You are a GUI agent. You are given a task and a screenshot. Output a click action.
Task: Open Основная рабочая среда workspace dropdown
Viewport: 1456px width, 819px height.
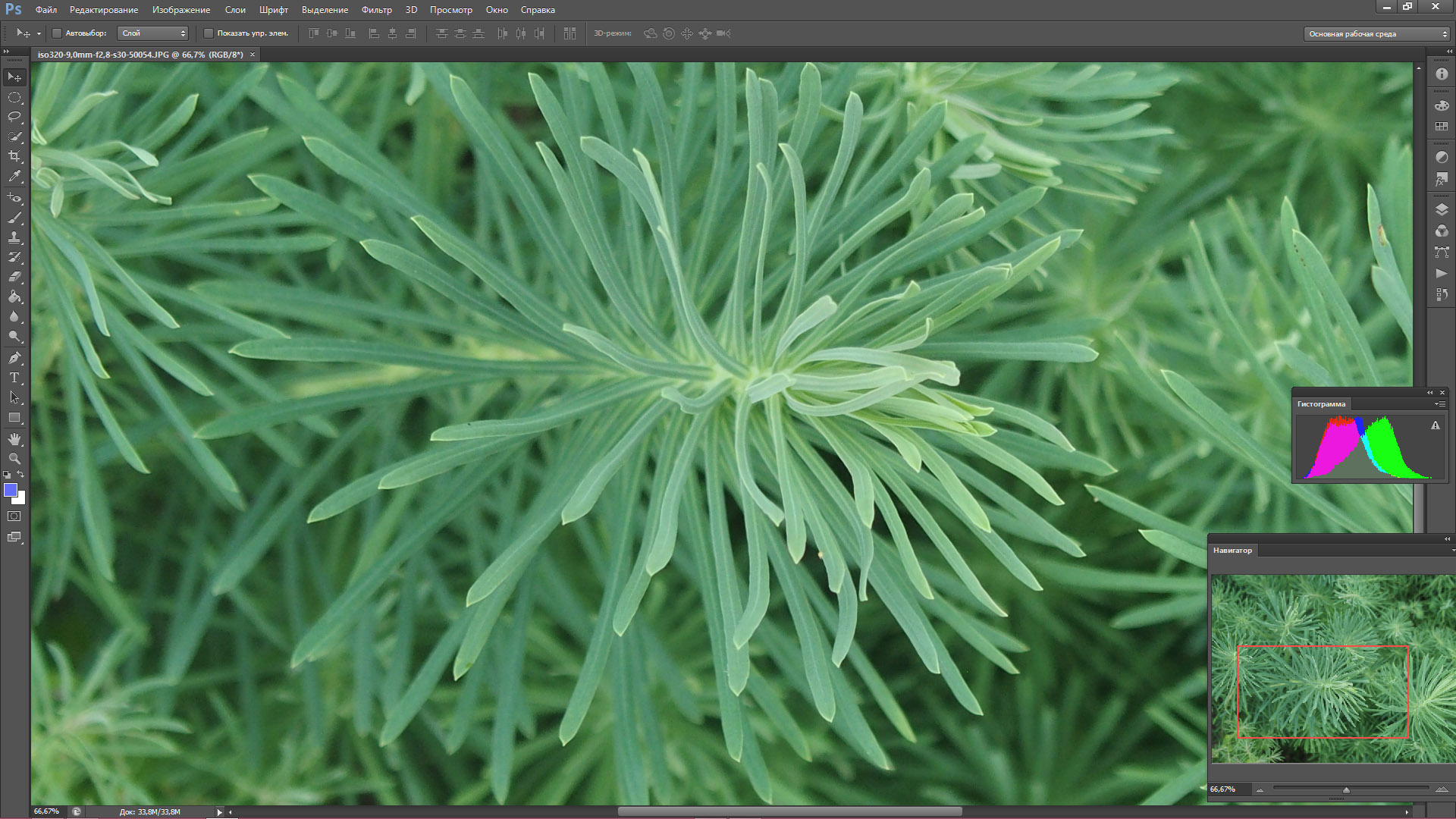1376,34
